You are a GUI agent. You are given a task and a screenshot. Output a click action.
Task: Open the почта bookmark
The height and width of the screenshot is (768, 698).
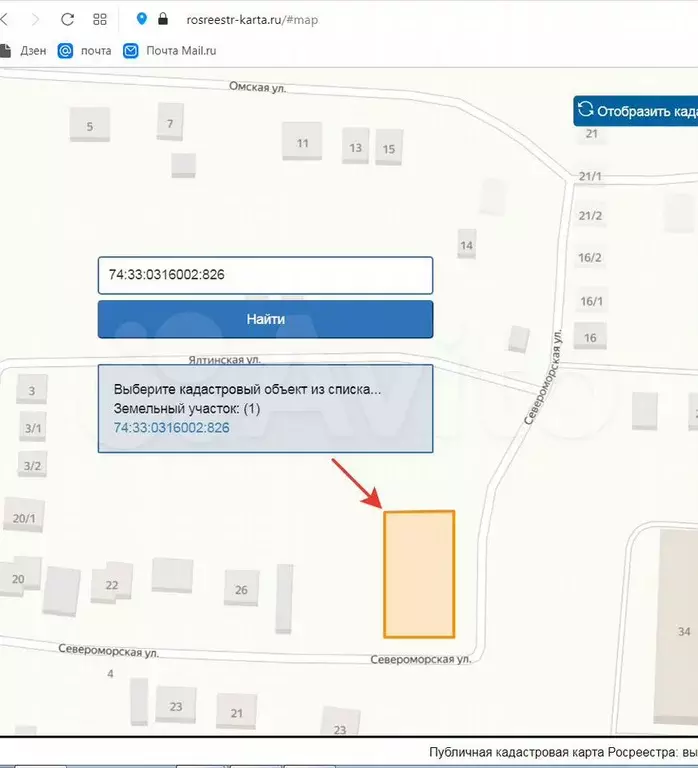click(x=84, y=50)
